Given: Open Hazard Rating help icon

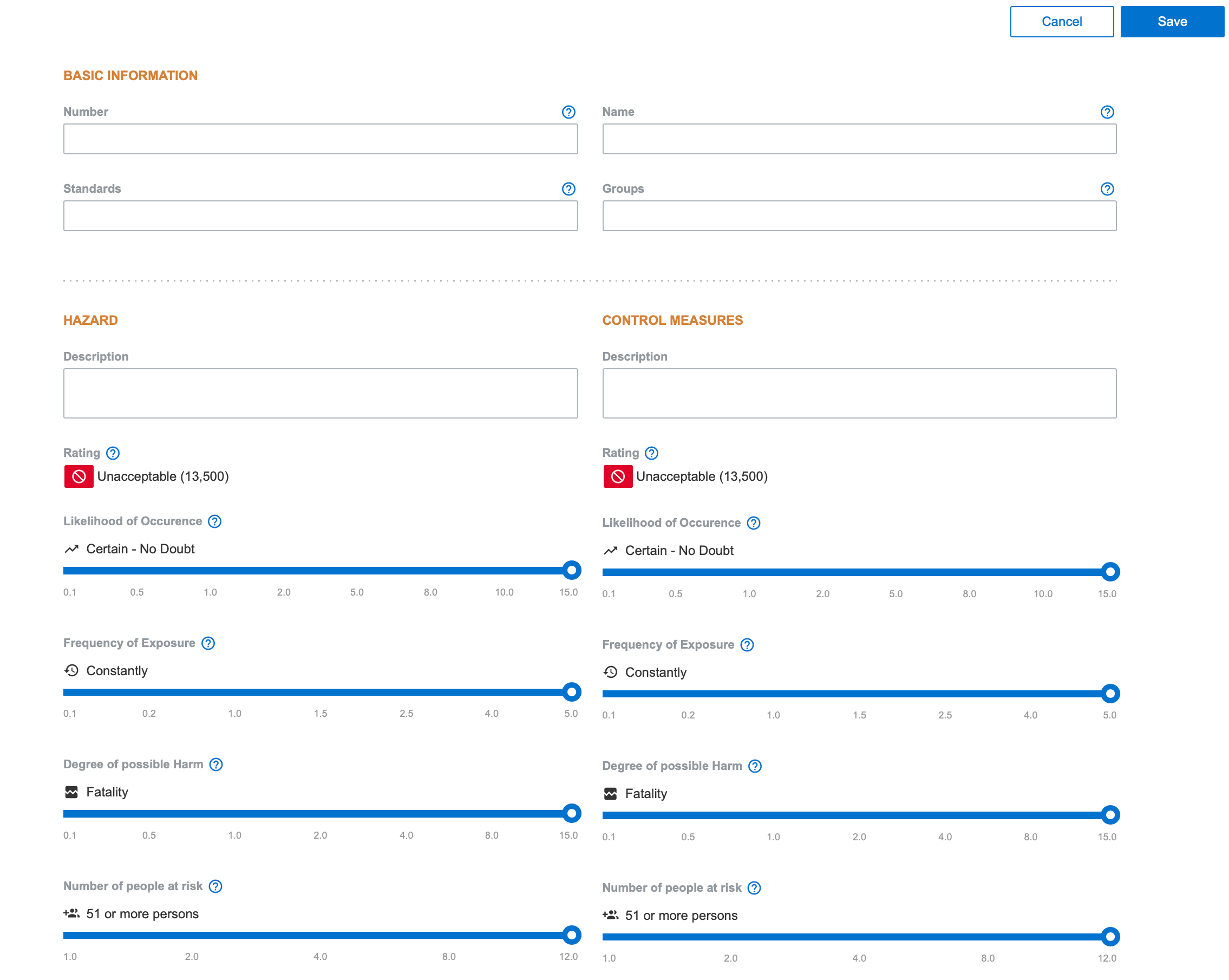Looking at the screenshot, I should [113, 453].
